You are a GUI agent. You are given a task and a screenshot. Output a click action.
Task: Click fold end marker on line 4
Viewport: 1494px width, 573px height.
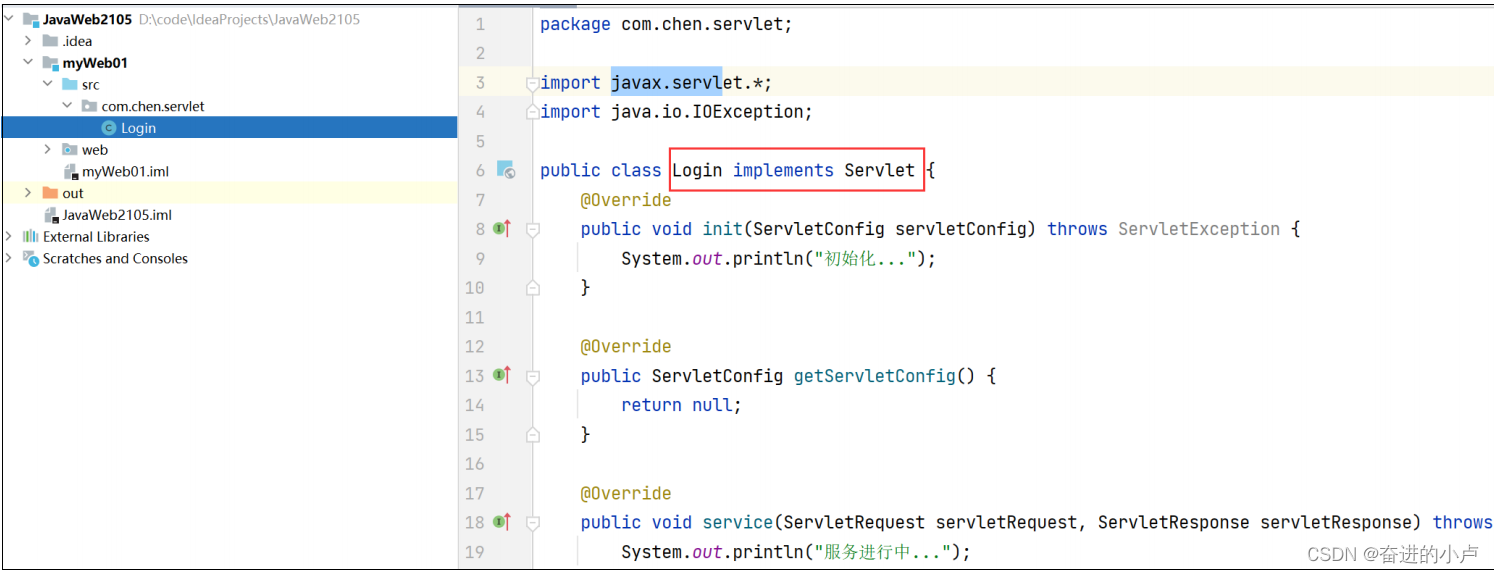click(x=533, y=112)
